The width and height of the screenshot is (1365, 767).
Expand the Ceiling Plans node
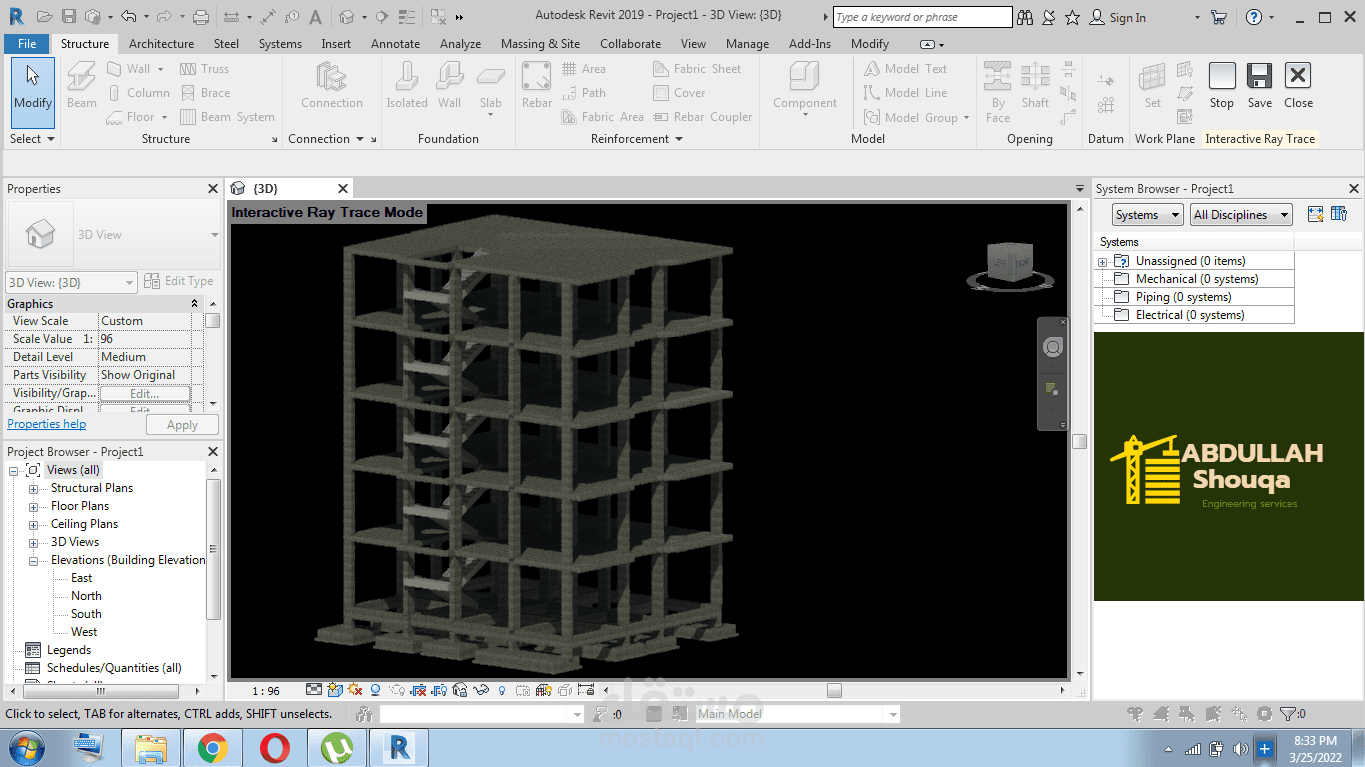[x=34, y=525]
